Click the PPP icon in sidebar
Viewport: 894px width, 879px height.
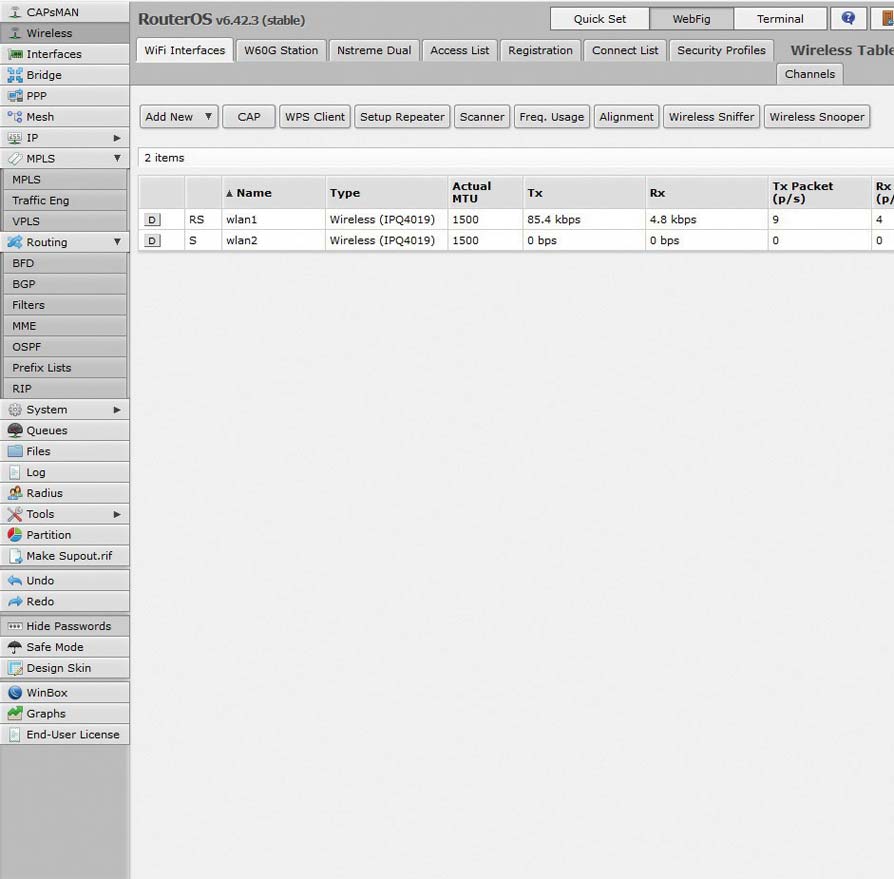click(15, 96)
